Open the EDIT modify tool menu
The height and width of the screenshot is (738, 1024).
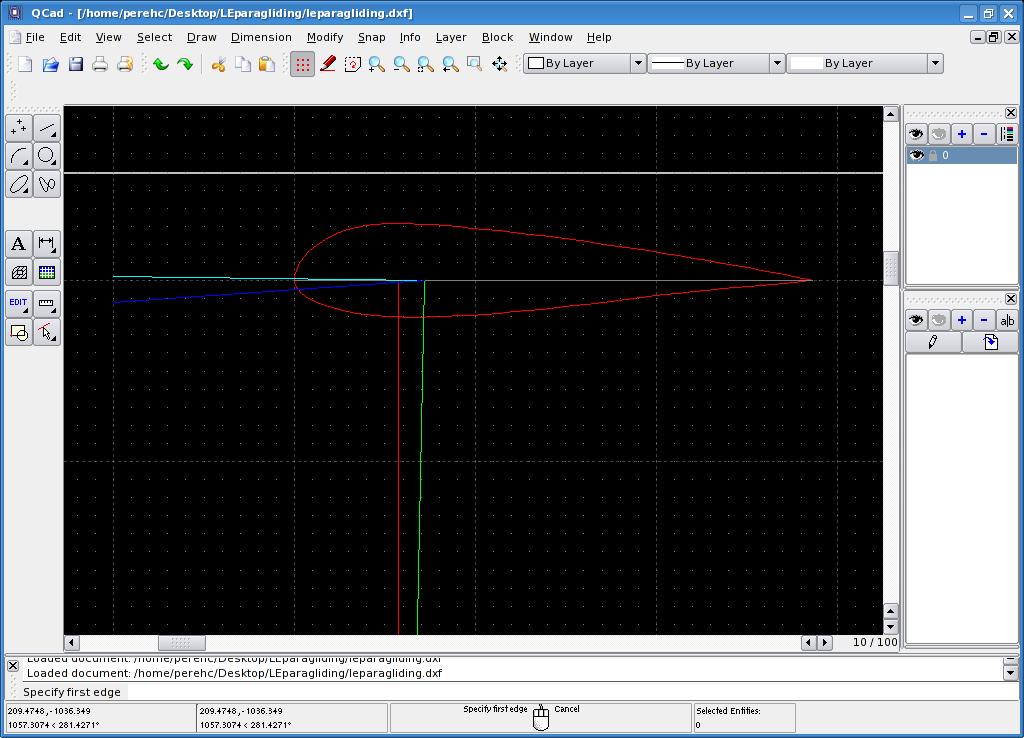pyautogui.click(x=19, y=304)
